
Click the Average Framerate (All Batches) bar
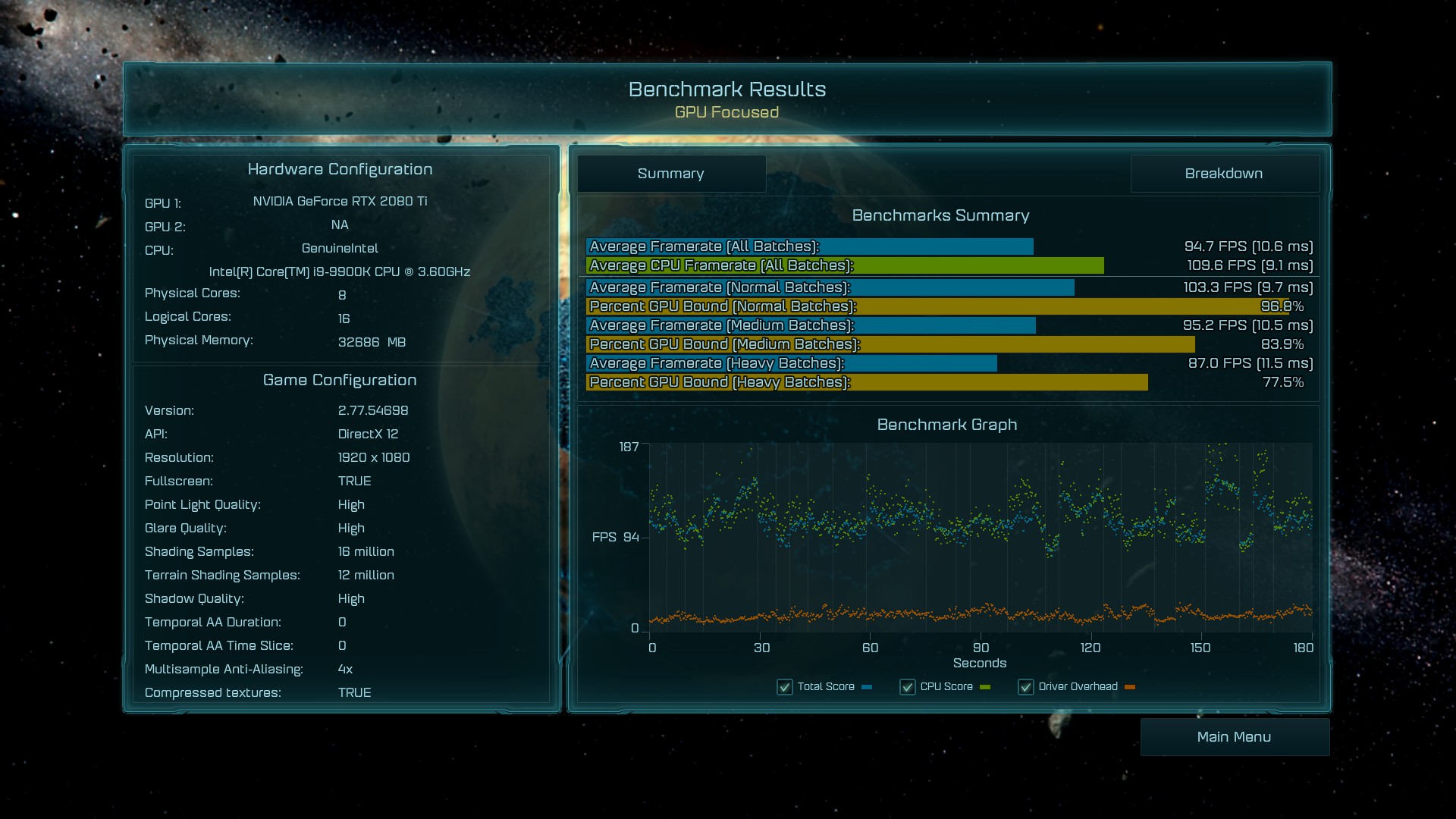click(x=809, y=246)
